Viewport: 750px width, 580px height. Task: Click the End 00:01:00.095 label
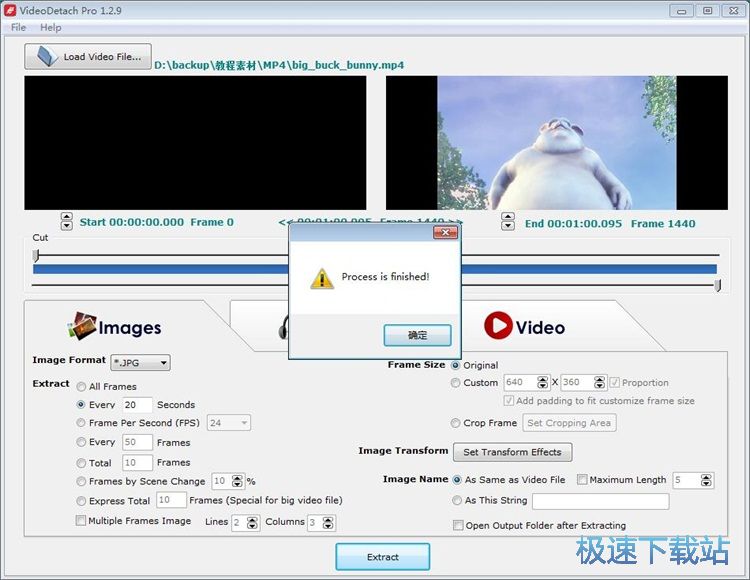(x=574, y=223)
